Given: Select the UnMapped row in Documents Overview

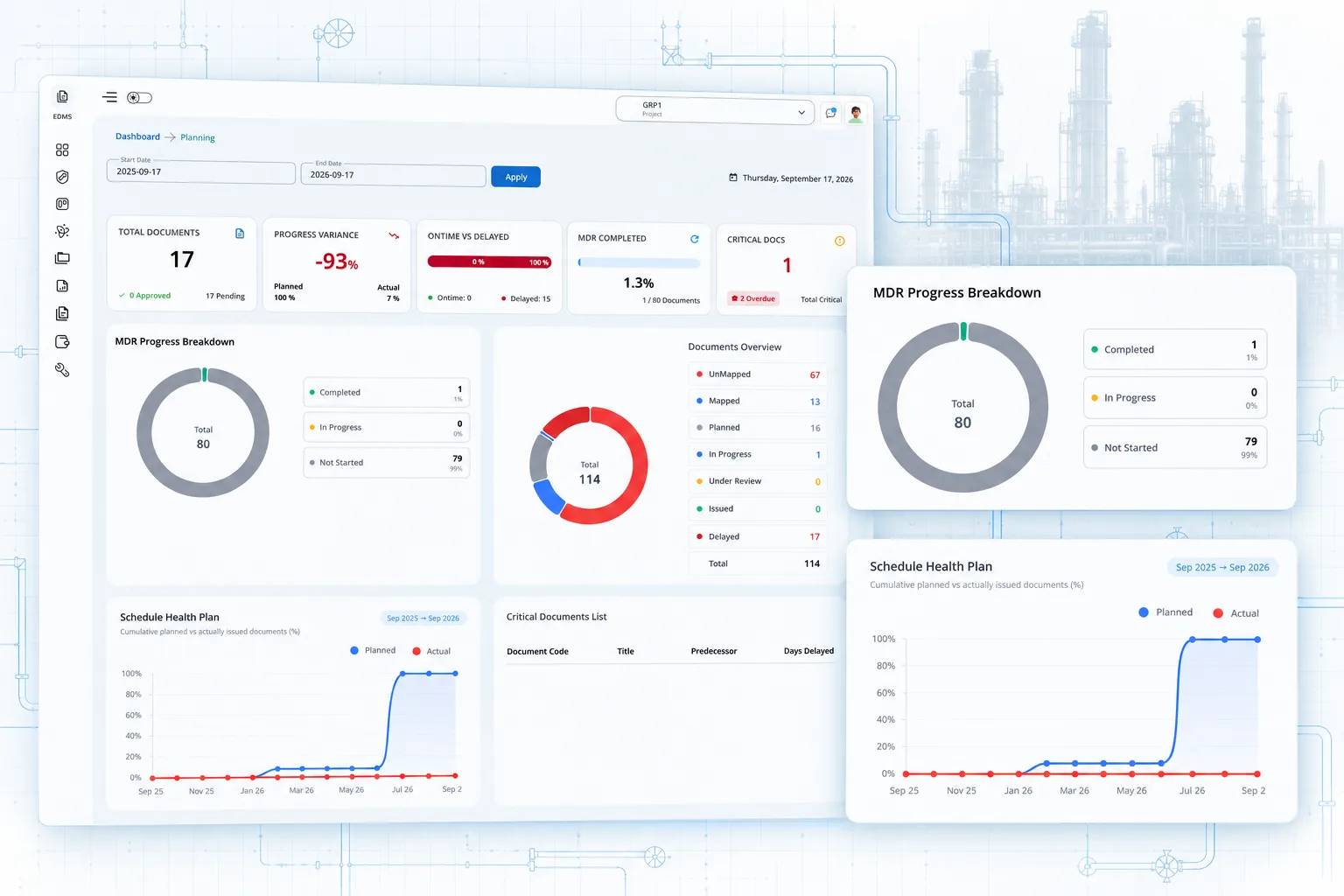Looking at the screenshot, I should 758,374.
